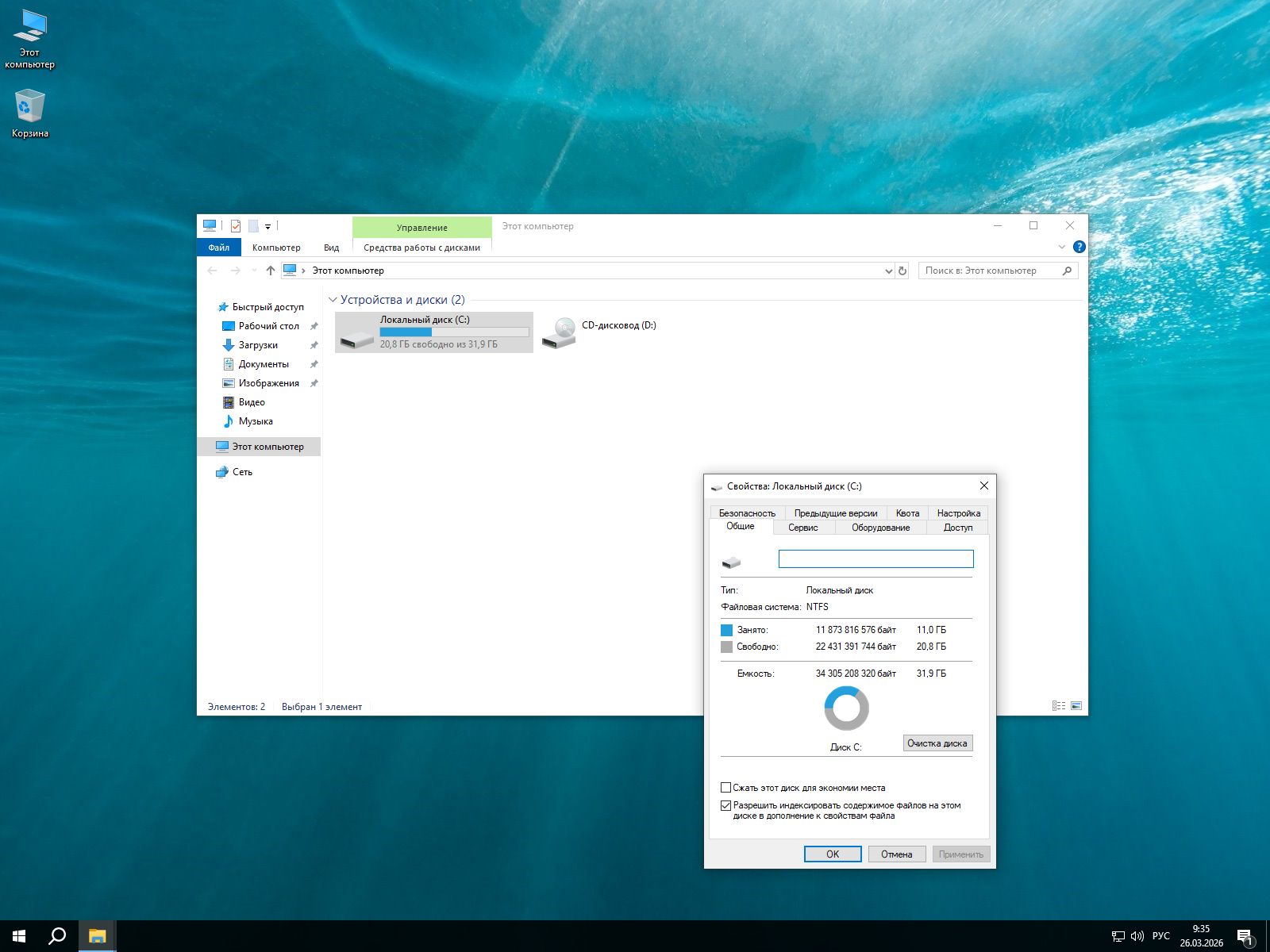
Task: Toggle 'Разрешить индексировать' checkbox
Action: [x=725, y=805]
